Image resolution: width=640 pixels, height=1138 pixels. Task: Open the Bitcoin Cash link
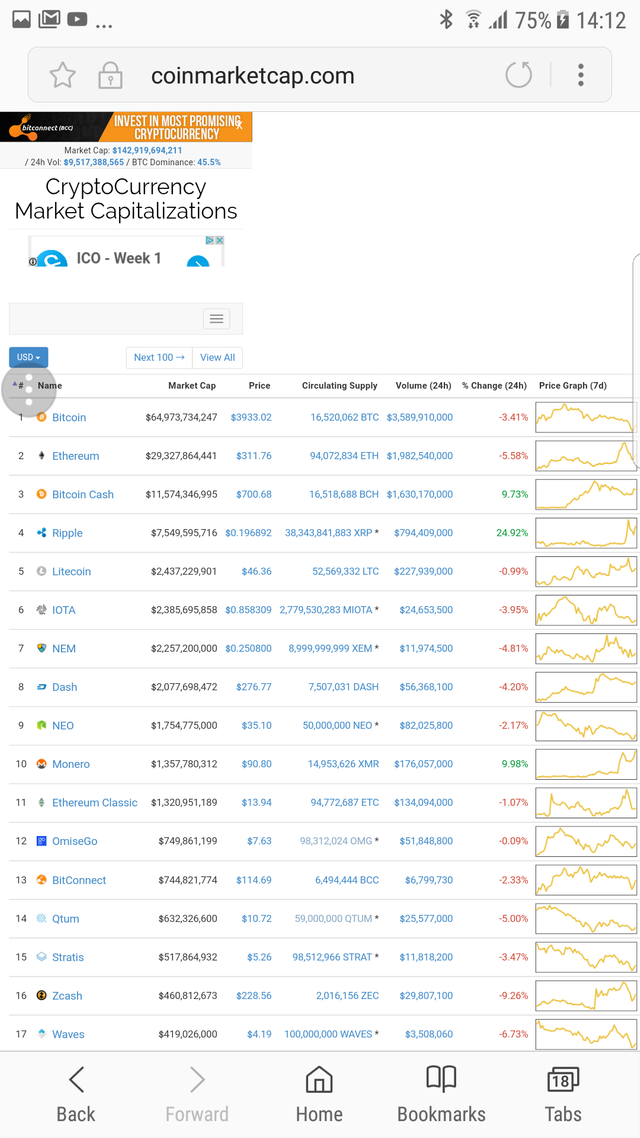coord(83,494)
